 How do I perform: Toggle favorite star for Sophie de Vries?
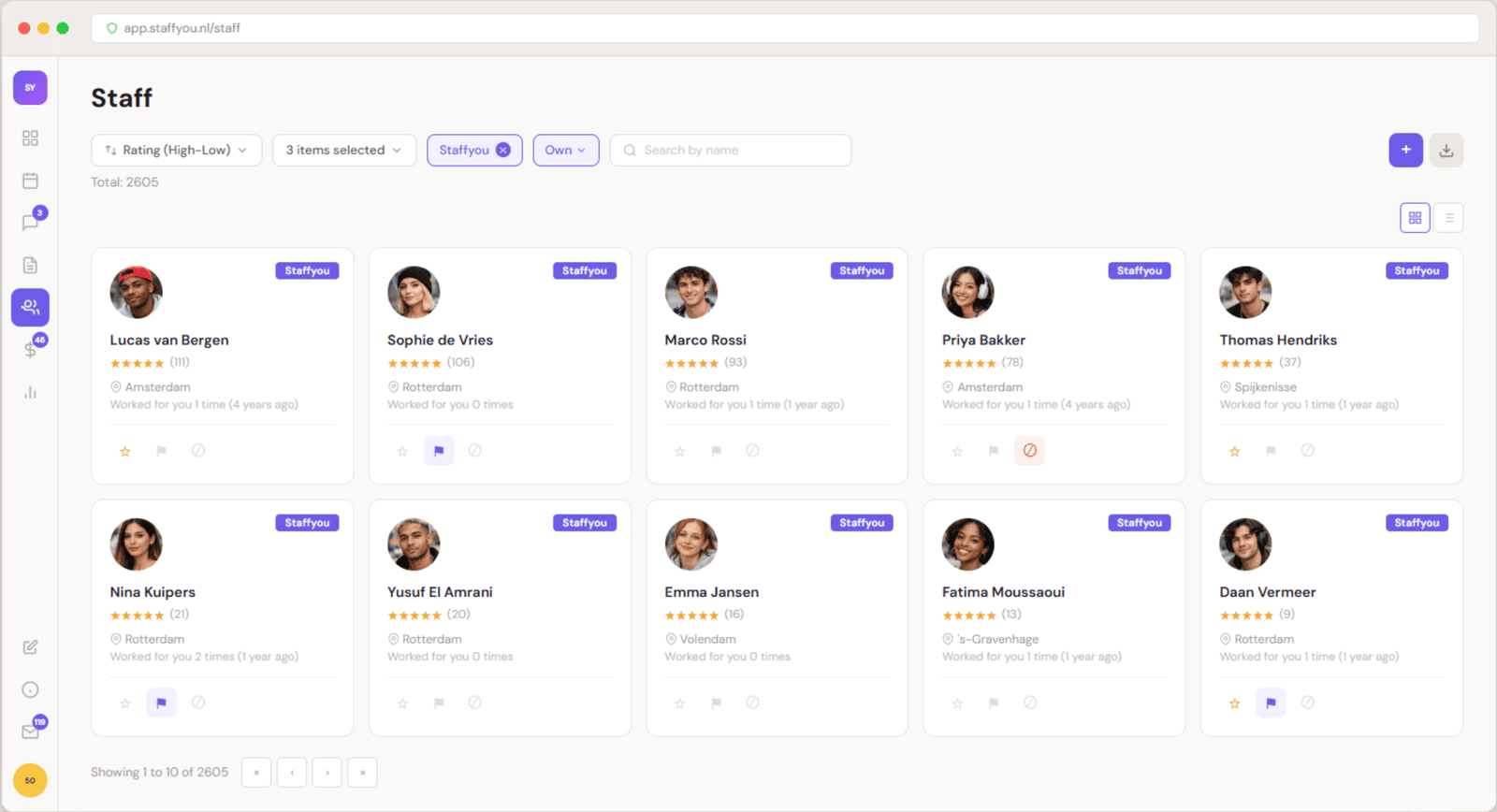click(x=402, y=451)
